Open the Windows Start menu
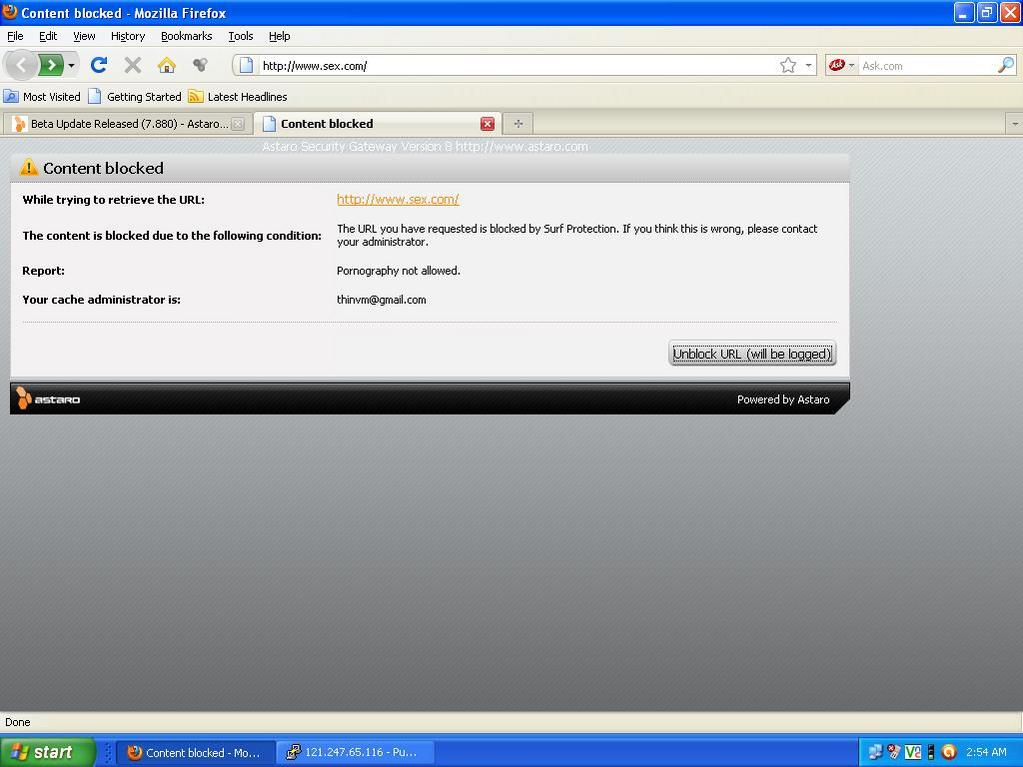The height and width of the screenshot is (767, 1023). [x=47, y=752]
